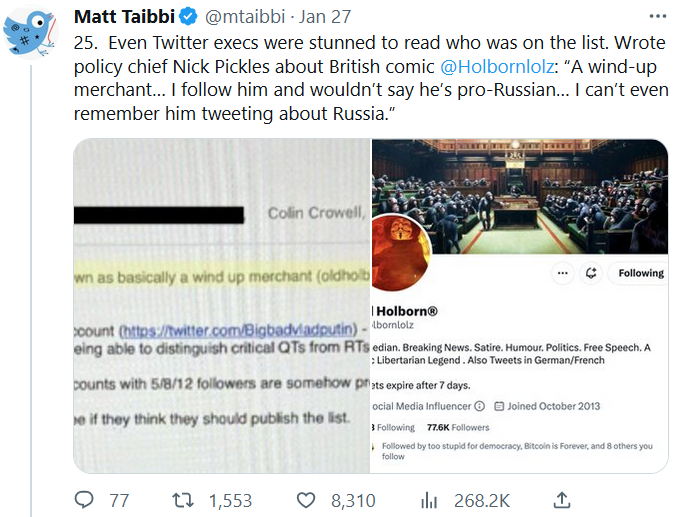681x517 pixels.
Task: Click the 77 replies count
Action: tap(119, 499)
